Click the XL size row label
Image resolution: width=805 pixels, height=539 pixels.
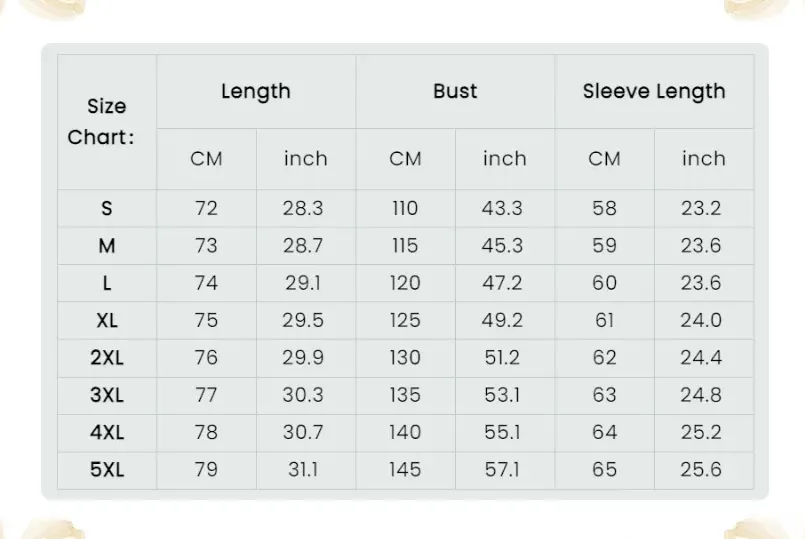click(107, 321)
